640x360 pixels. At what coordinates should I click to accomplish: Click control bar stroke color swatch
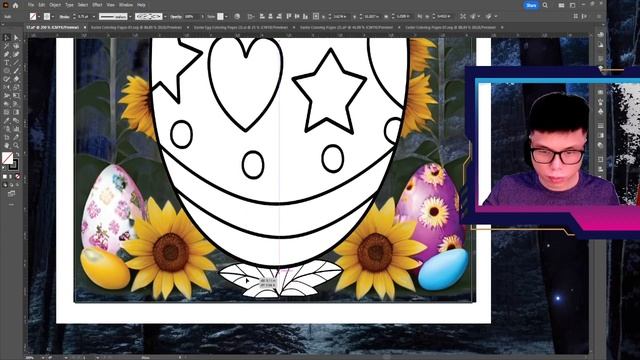click(47, 16)
